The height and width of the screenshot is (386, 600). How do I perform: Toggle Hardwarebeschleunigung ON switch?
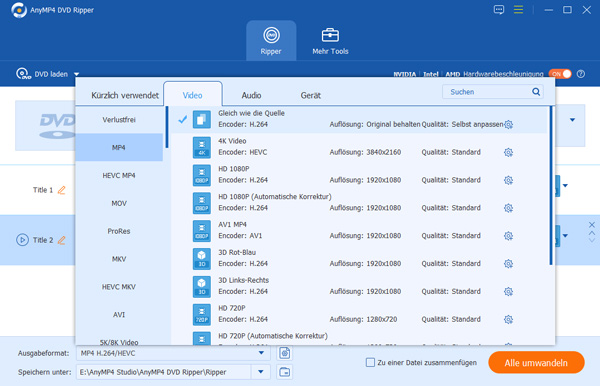coord(560,74)
